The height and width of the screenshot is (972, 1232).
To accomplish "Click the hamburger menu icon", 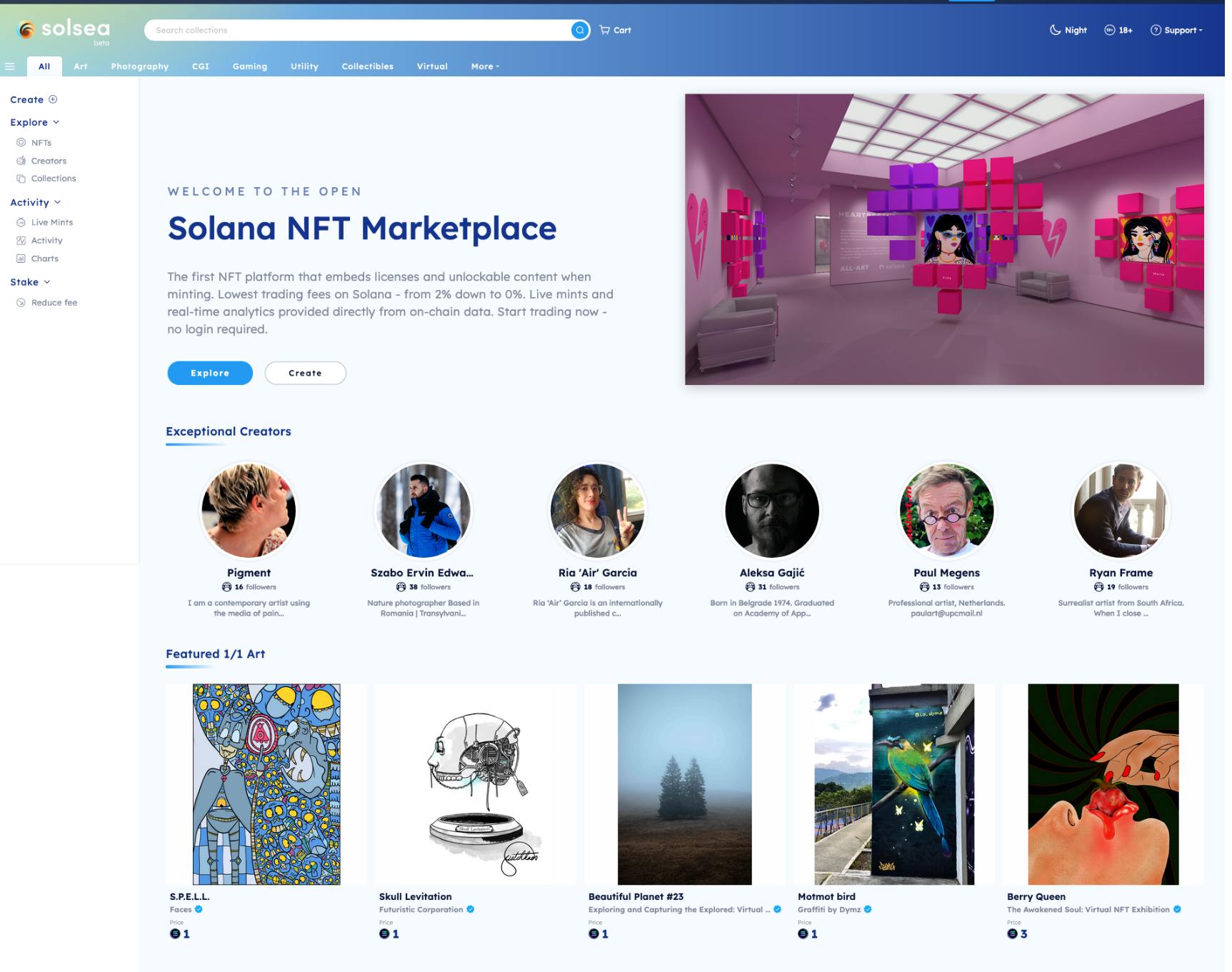I will click(x=10, y=66).
